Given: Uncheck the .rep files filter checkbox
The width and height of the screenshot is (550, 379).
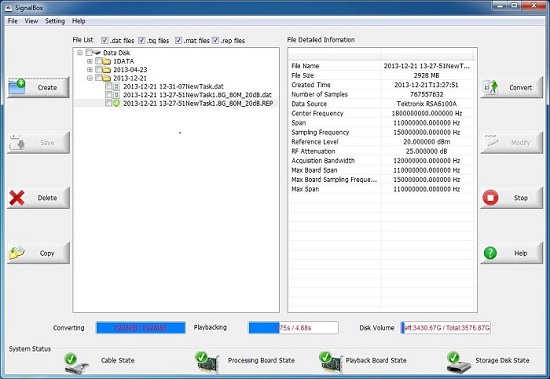Looking at the screenshot, I should 215,40.
